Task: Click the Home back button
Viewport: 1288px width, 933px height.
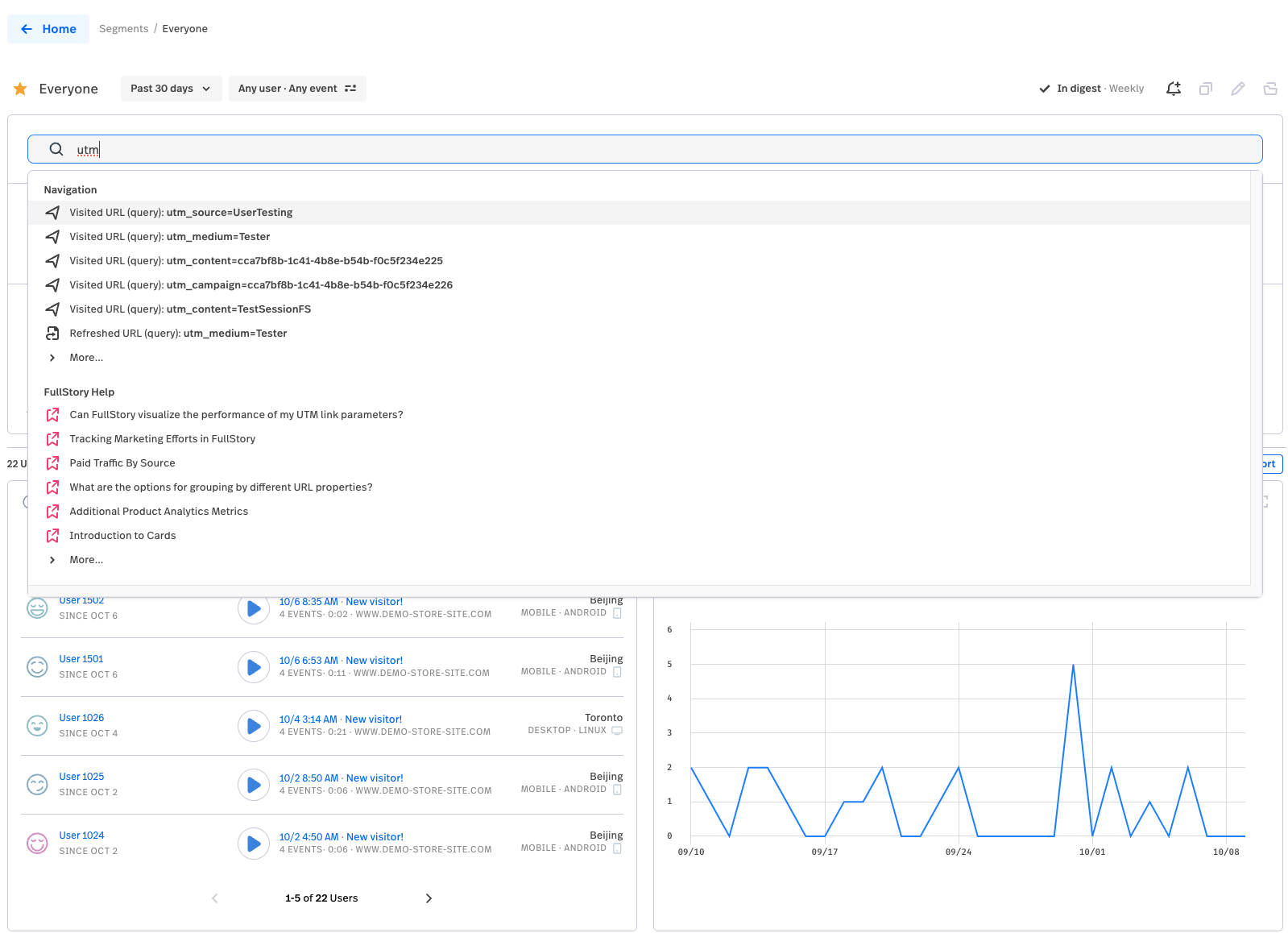Action: [48, 29]
